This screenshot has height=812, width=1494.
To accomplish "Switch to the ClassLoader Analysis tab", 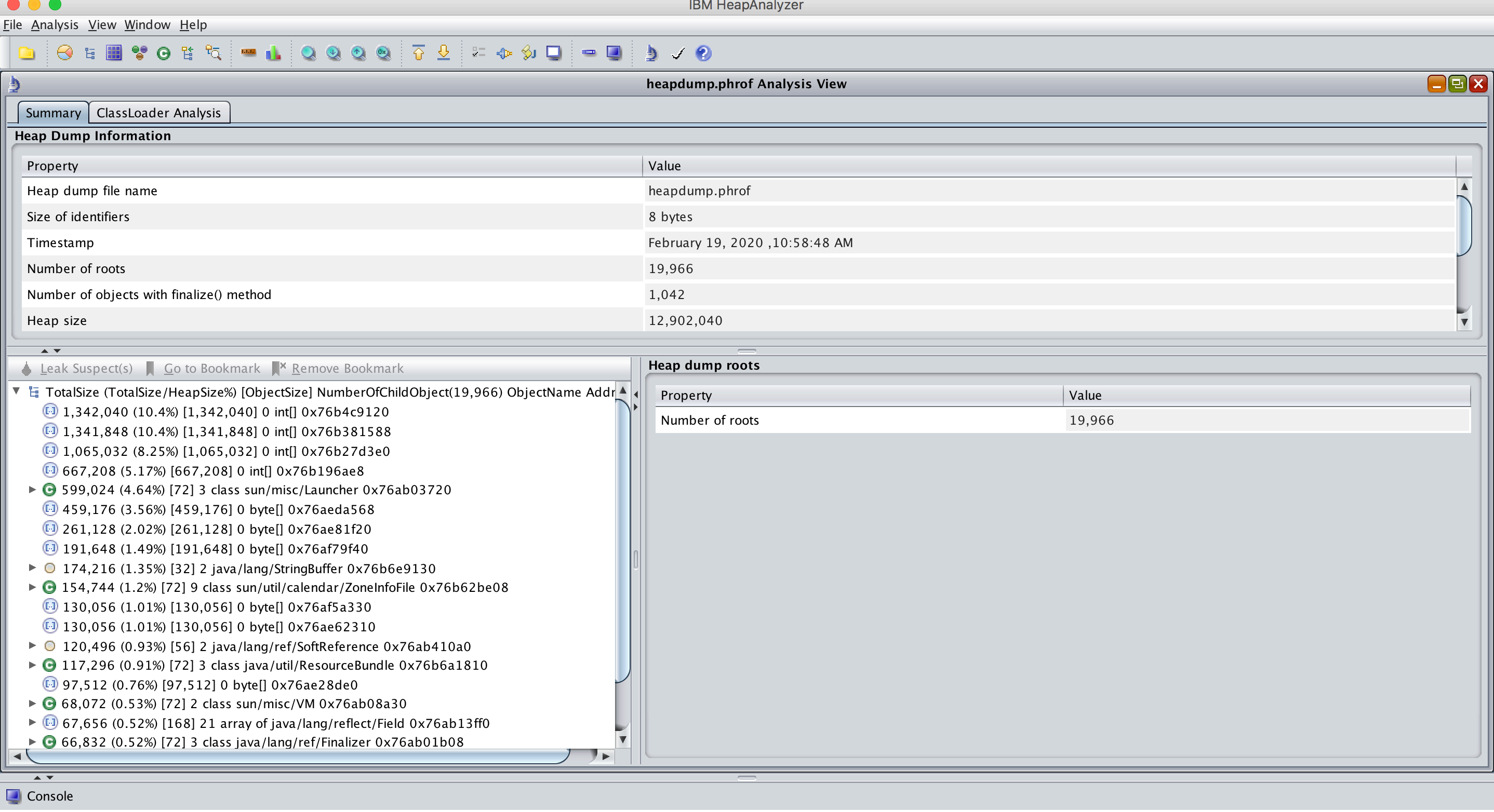I will (x=158, y=113).
